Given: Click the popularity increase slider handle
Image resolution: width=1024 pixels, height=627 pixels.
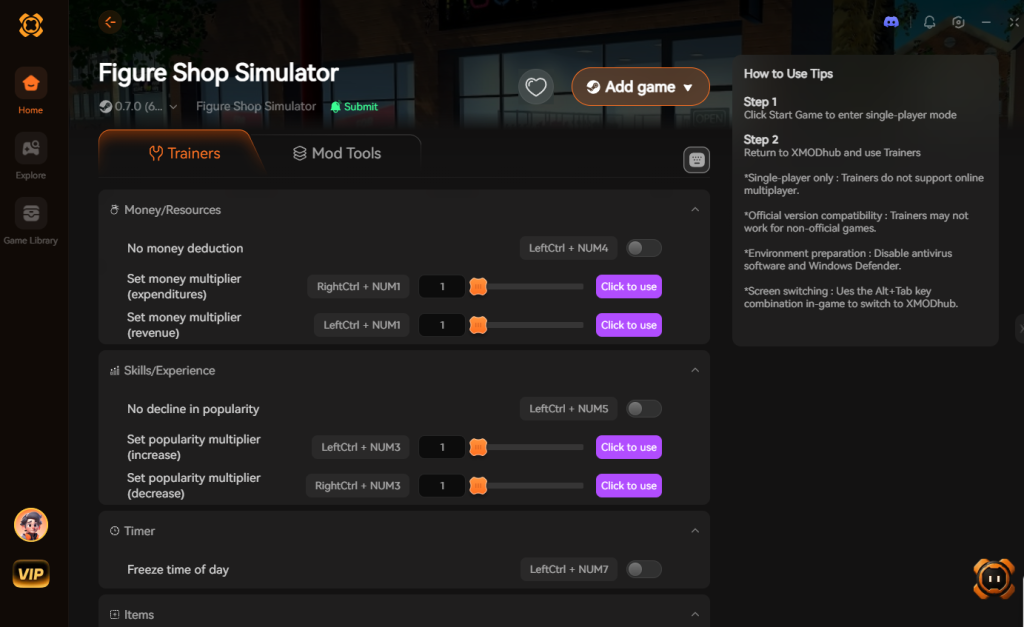Looking at the screenshot, I should tap(478, 447).
